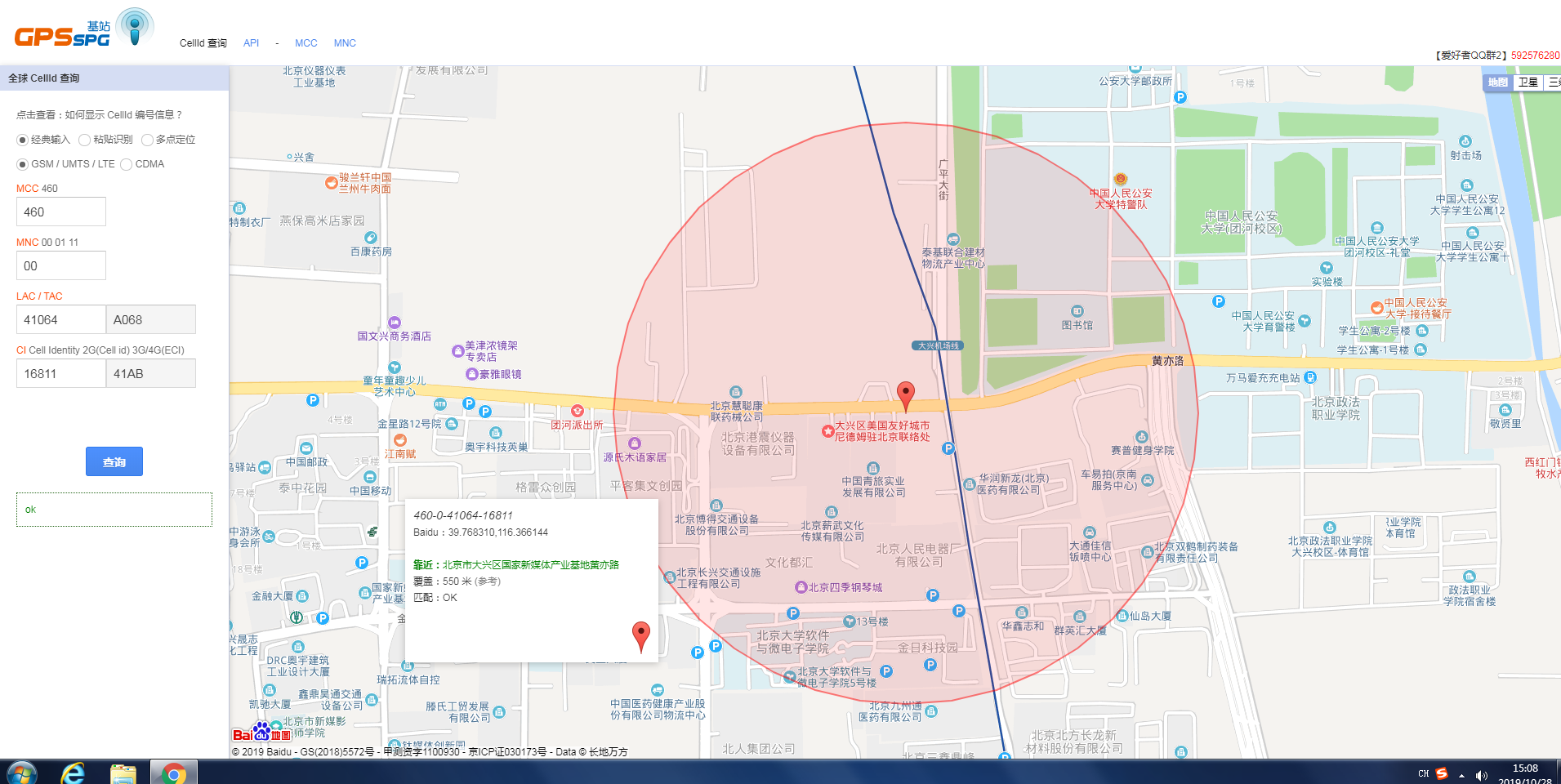
Task: Click the 中国人民公安大学-接待餐厅 restaurant icon
Action: [1377, 308]
